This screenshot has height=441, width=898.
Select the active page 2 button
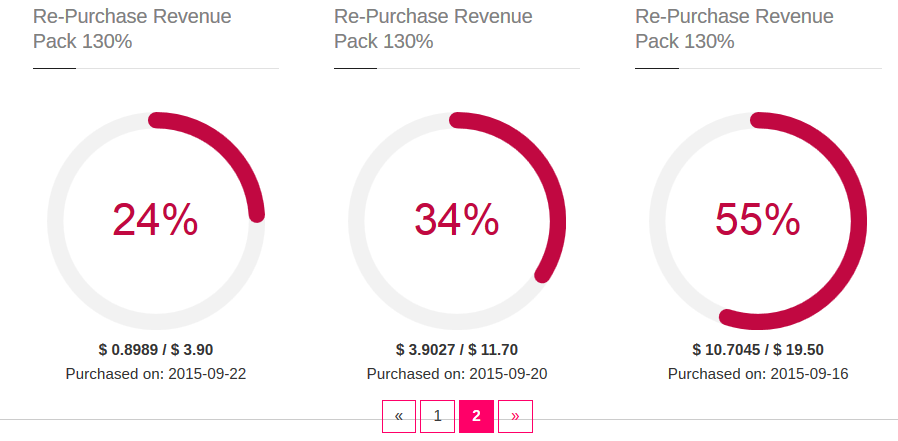click(476, 416)
